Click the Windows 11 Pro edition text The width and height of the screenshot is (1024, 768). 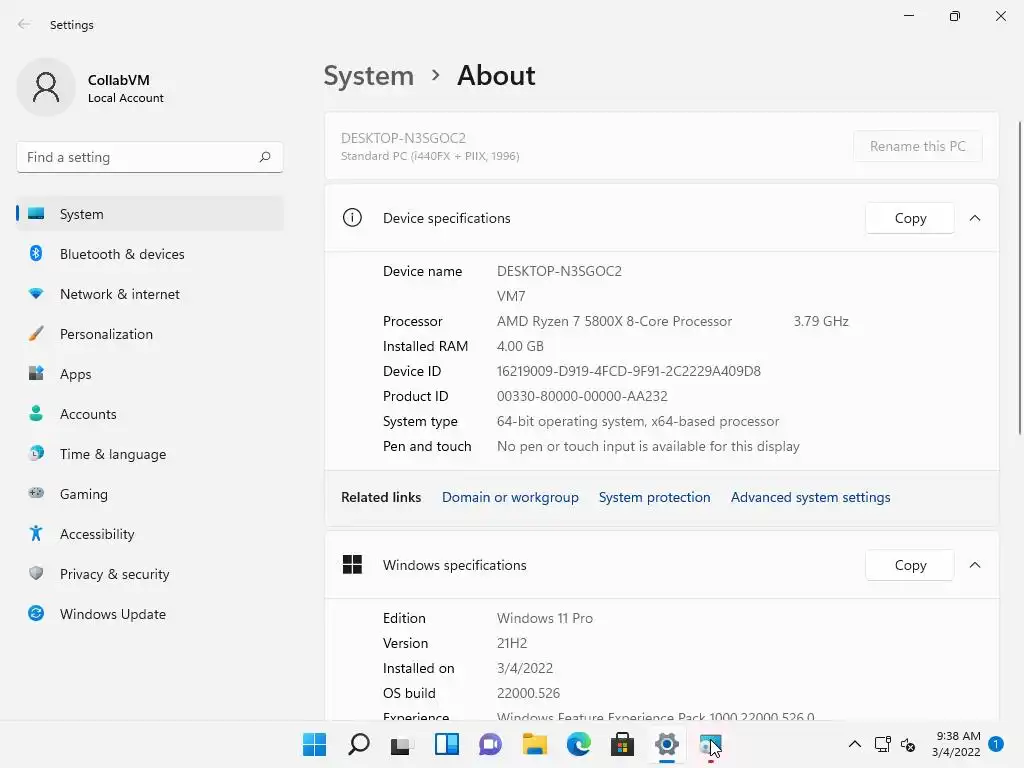[x=545, y=618]
